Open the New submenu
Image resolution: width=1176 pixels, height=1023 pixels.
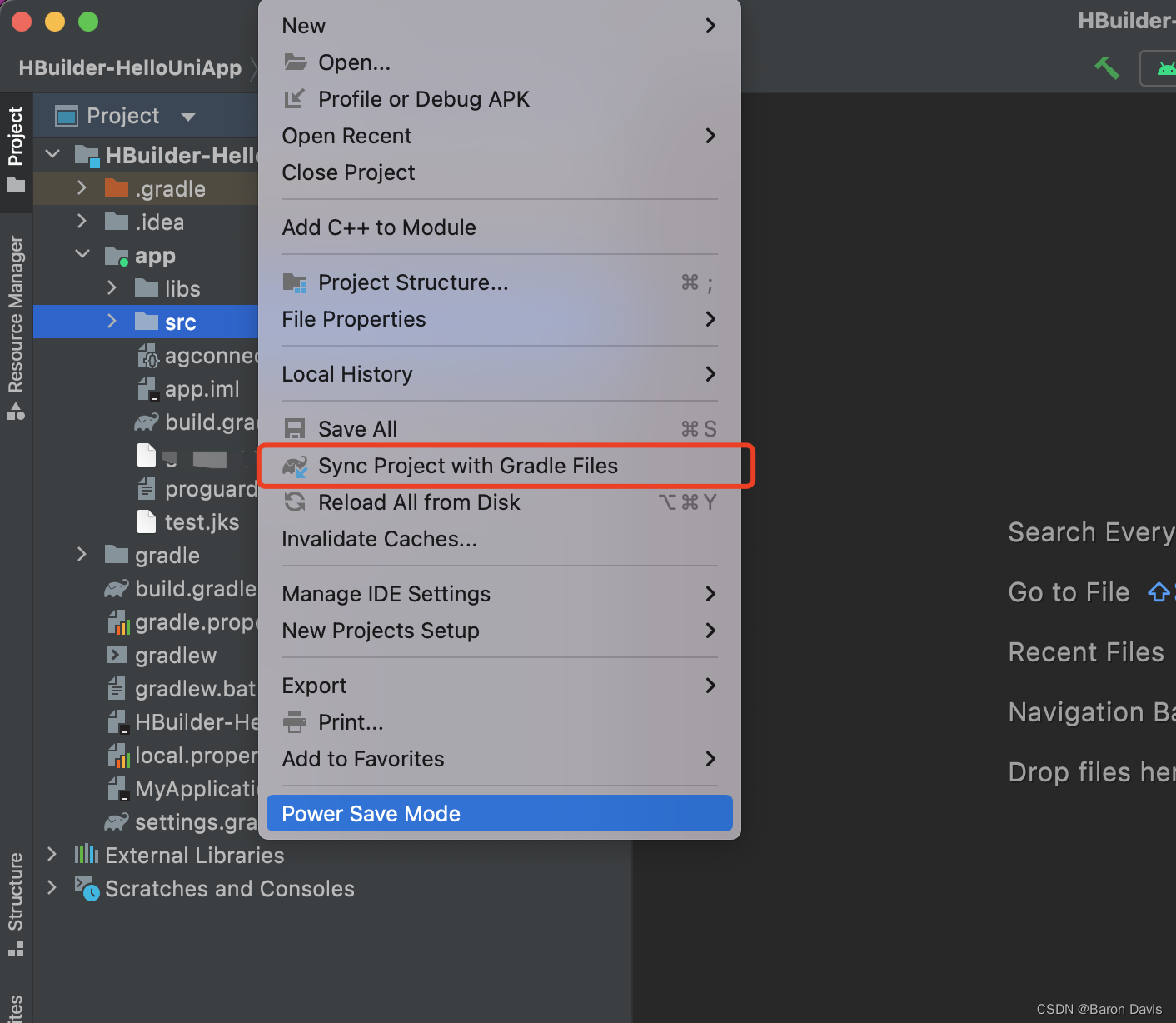pyautogui.click(x=500, y=26)
